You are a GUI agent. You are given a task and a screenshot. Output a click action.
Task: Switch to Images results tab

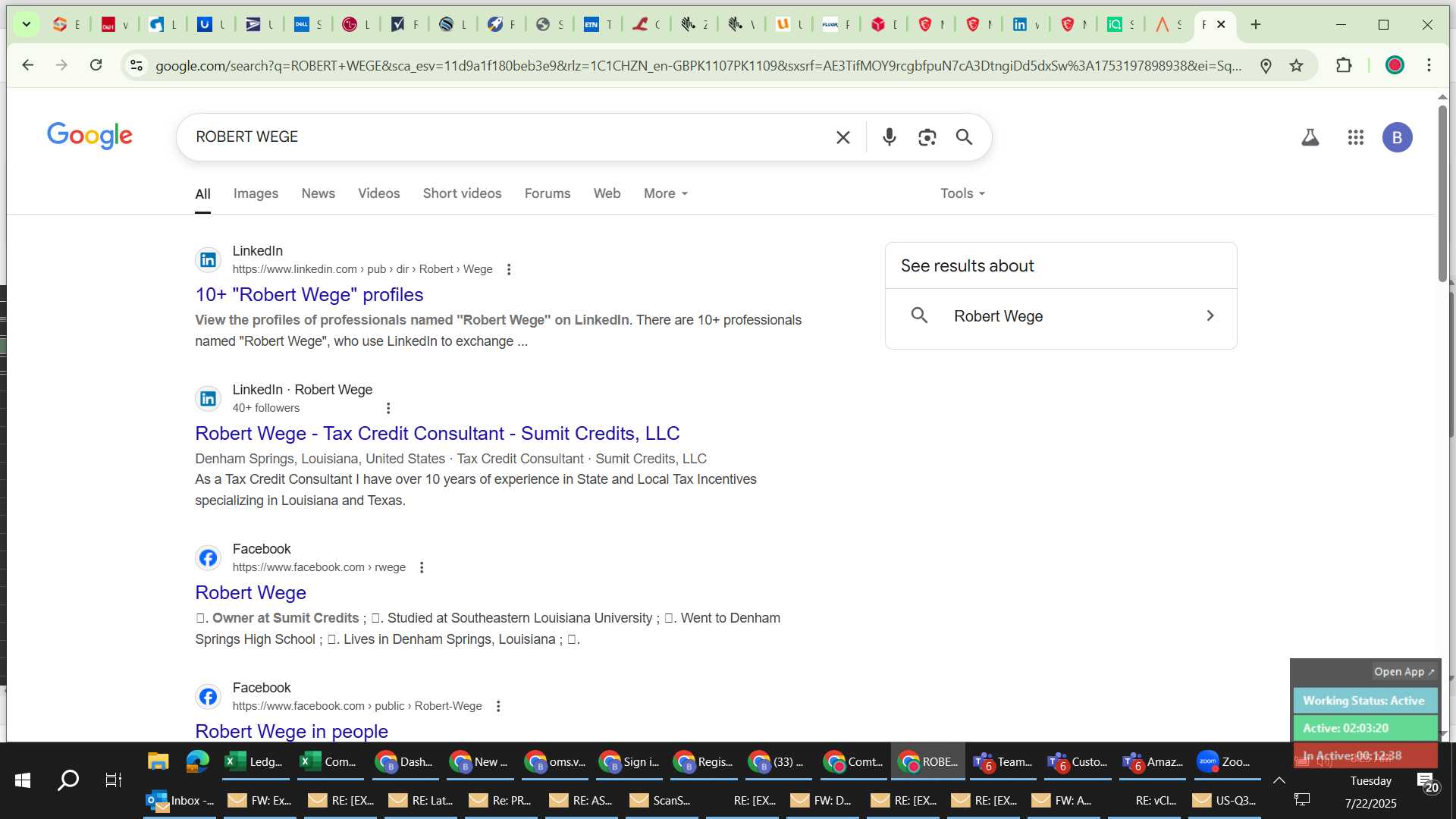tap(256, 193)
